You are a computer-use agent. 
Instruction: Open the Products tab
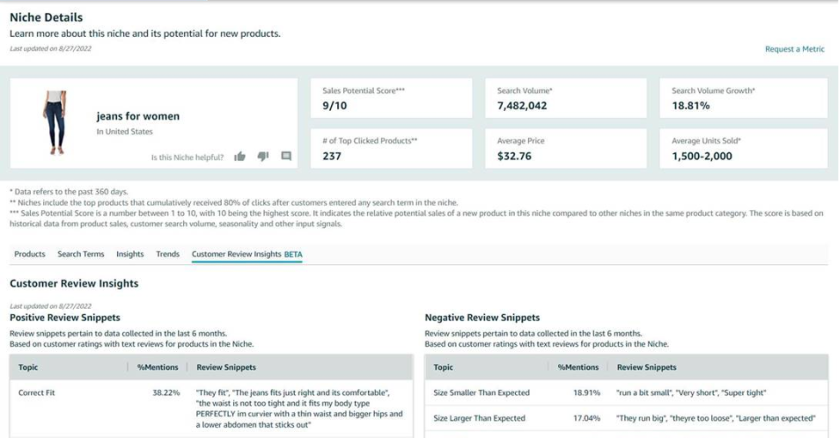[x=29, y=254]
